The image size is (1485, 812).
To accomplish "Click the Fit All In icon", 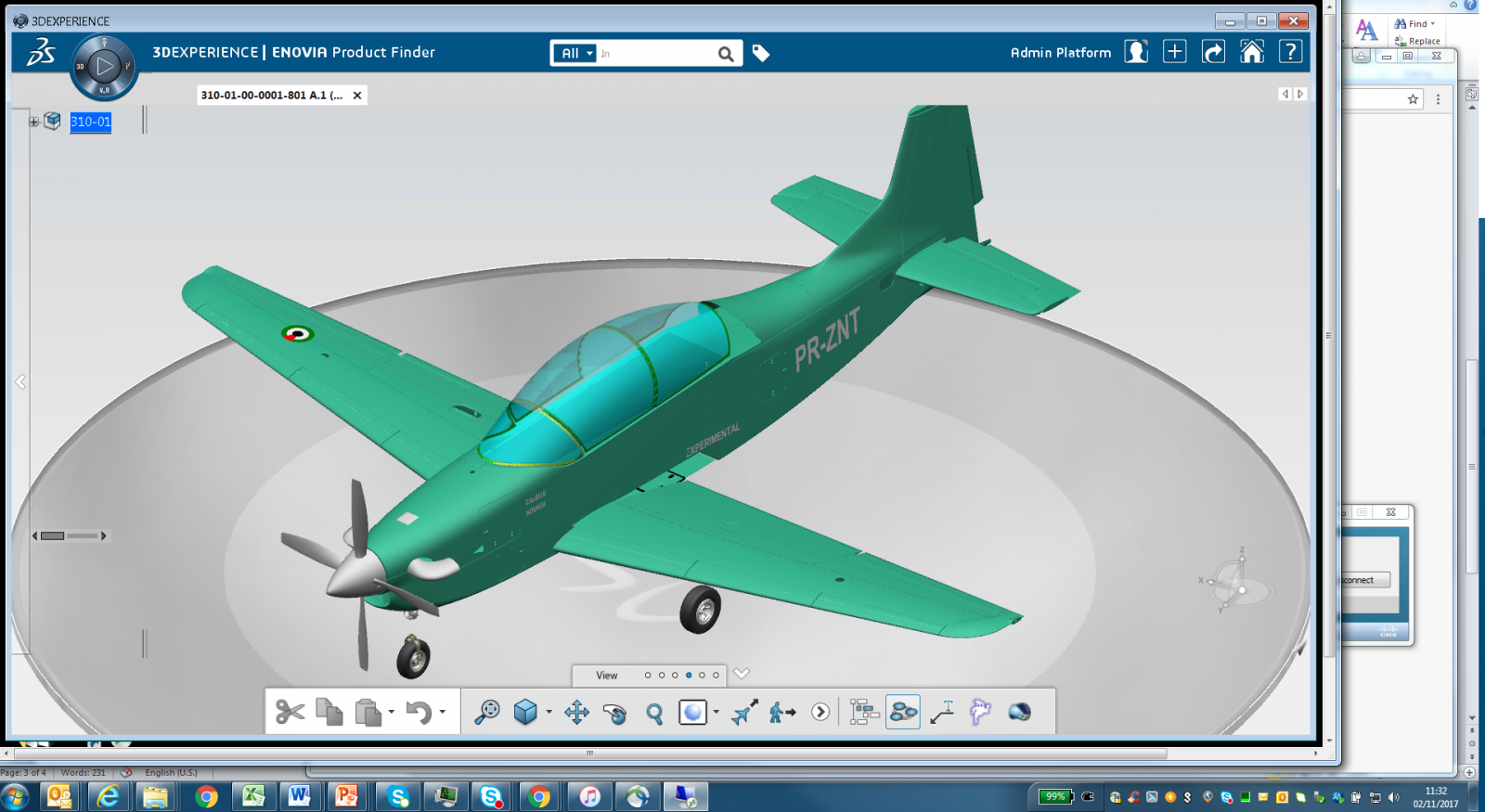I will (486, 712).
